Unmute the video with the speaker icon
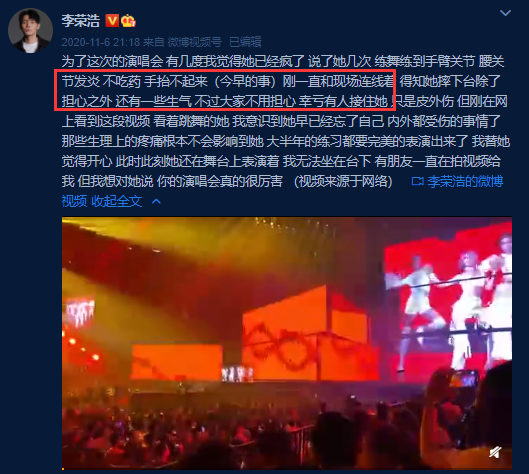This screenshot has height=474, width=529. [495, 452]
